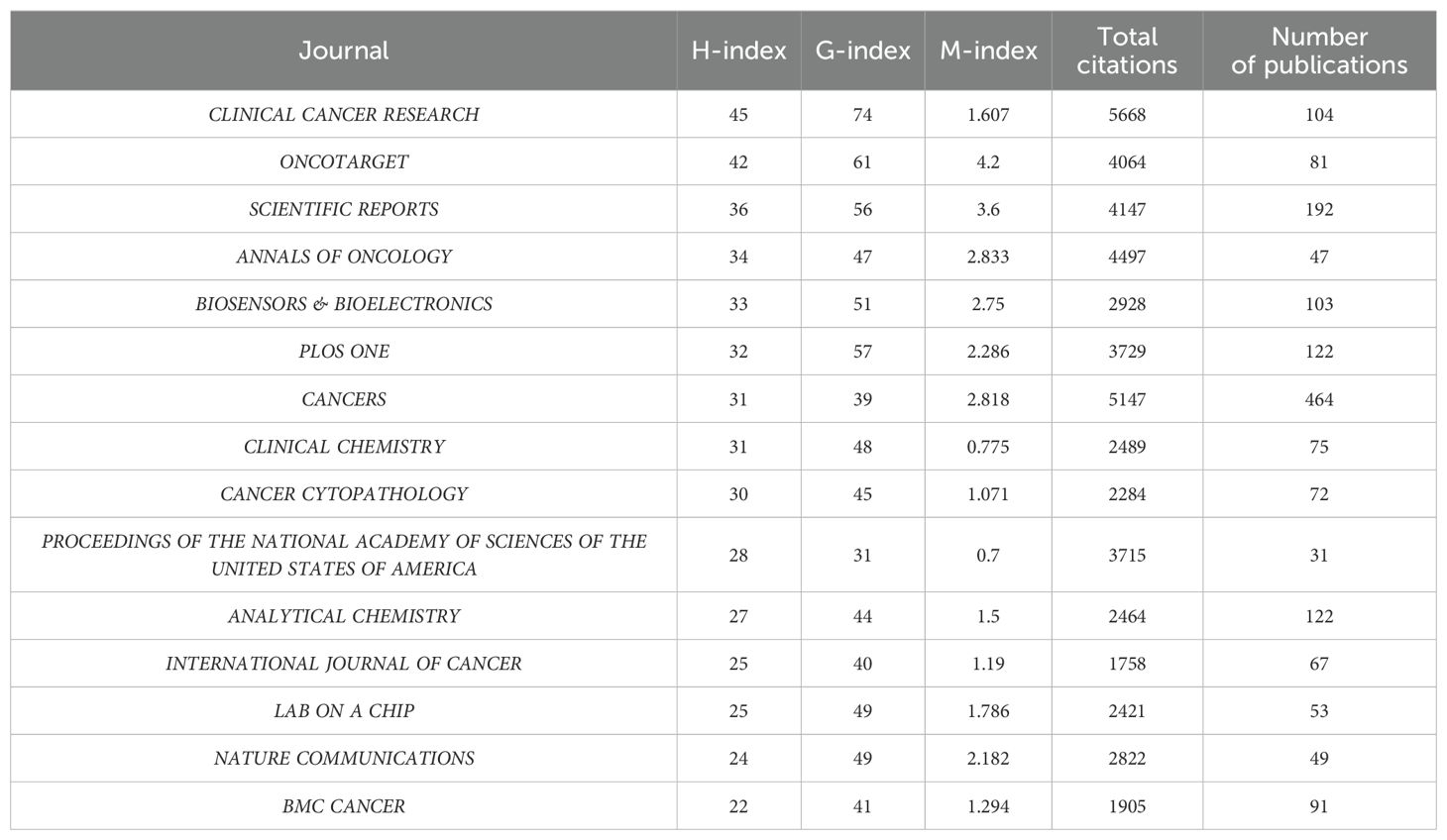Select the ANALYTICAL CHEMISTRY journal name
Image resolution: width=1447 pixels, height=840 pixels.
[x=344, y=617]
